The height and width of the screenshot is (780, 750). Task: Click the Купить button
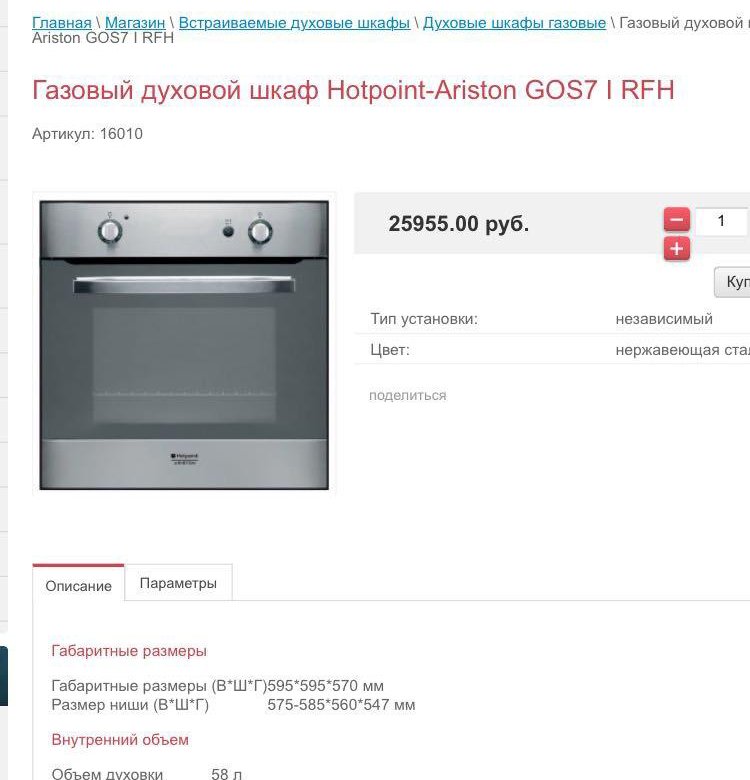732,282
